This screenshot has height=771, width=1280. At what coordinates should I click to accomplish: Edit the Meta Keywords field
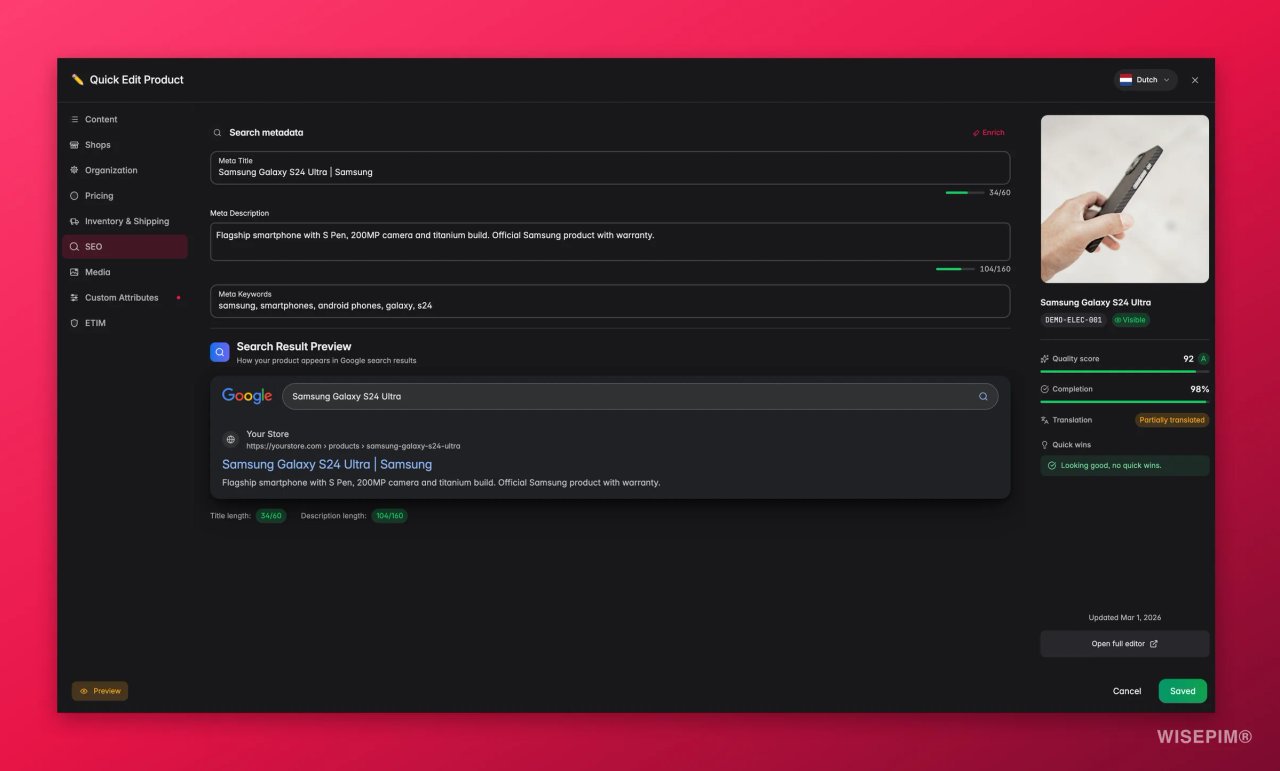[x=610, y=301]
